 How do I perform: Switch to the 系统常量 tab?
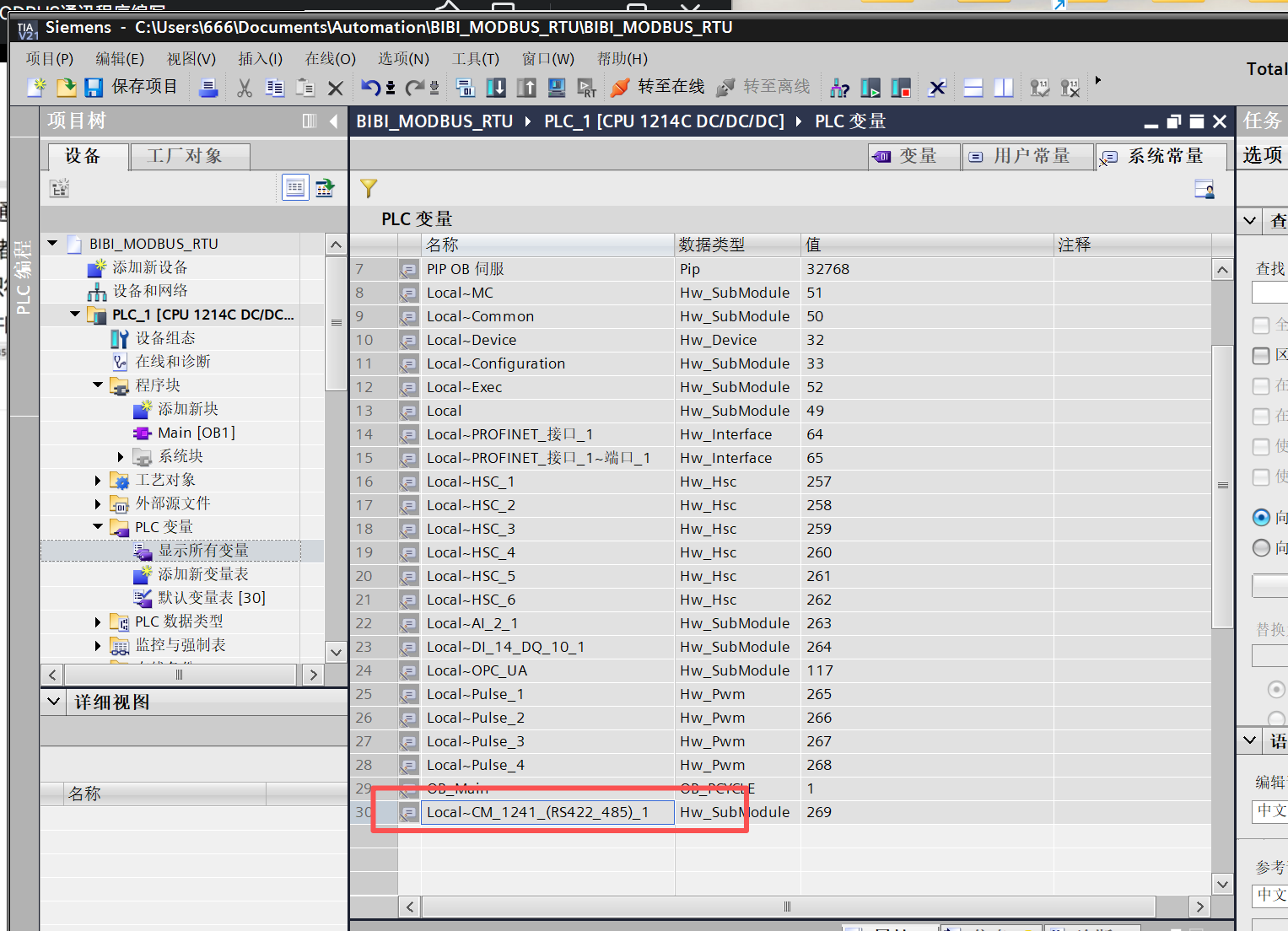click(x=1162, y=156)
